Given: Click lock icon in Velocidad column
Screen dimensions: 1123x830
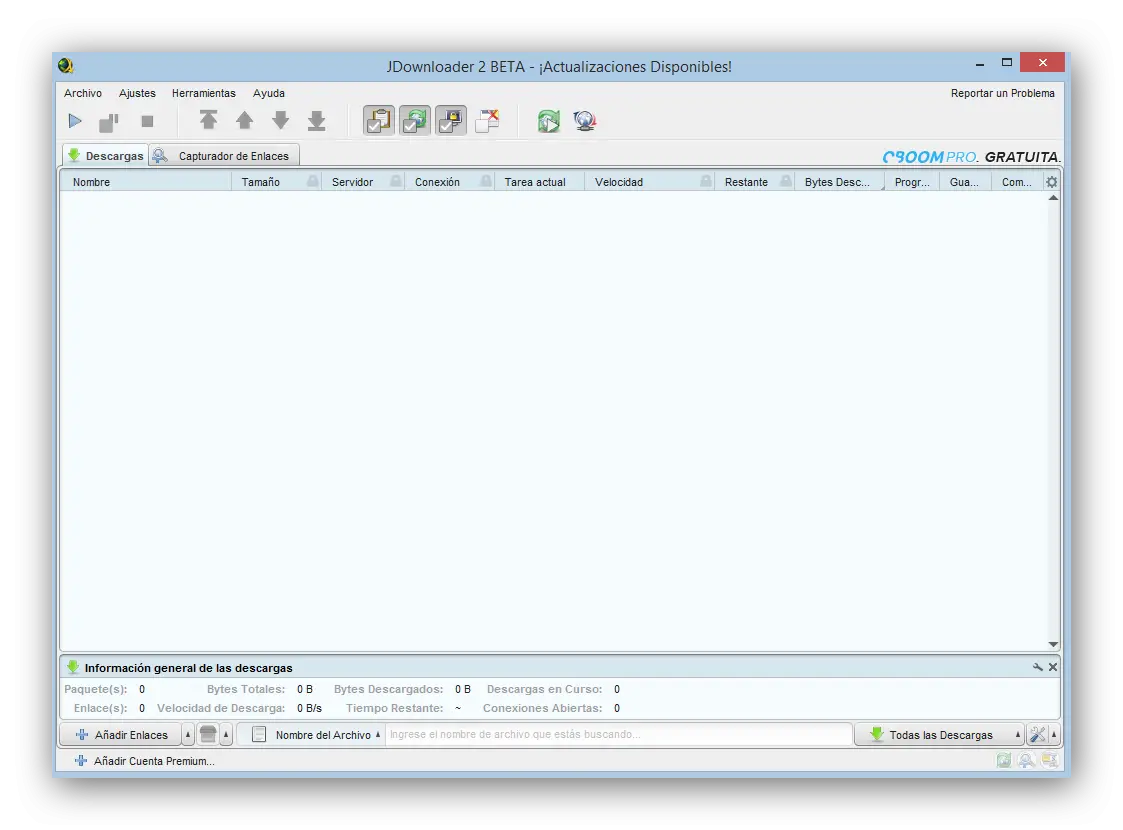Looking at the screenshot, I should click(706, 181).
